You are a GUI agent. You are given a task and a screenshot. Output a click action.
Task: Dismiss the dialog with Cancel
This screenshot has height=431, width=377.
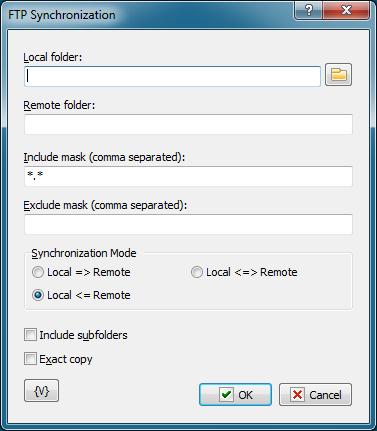point(315,395)
